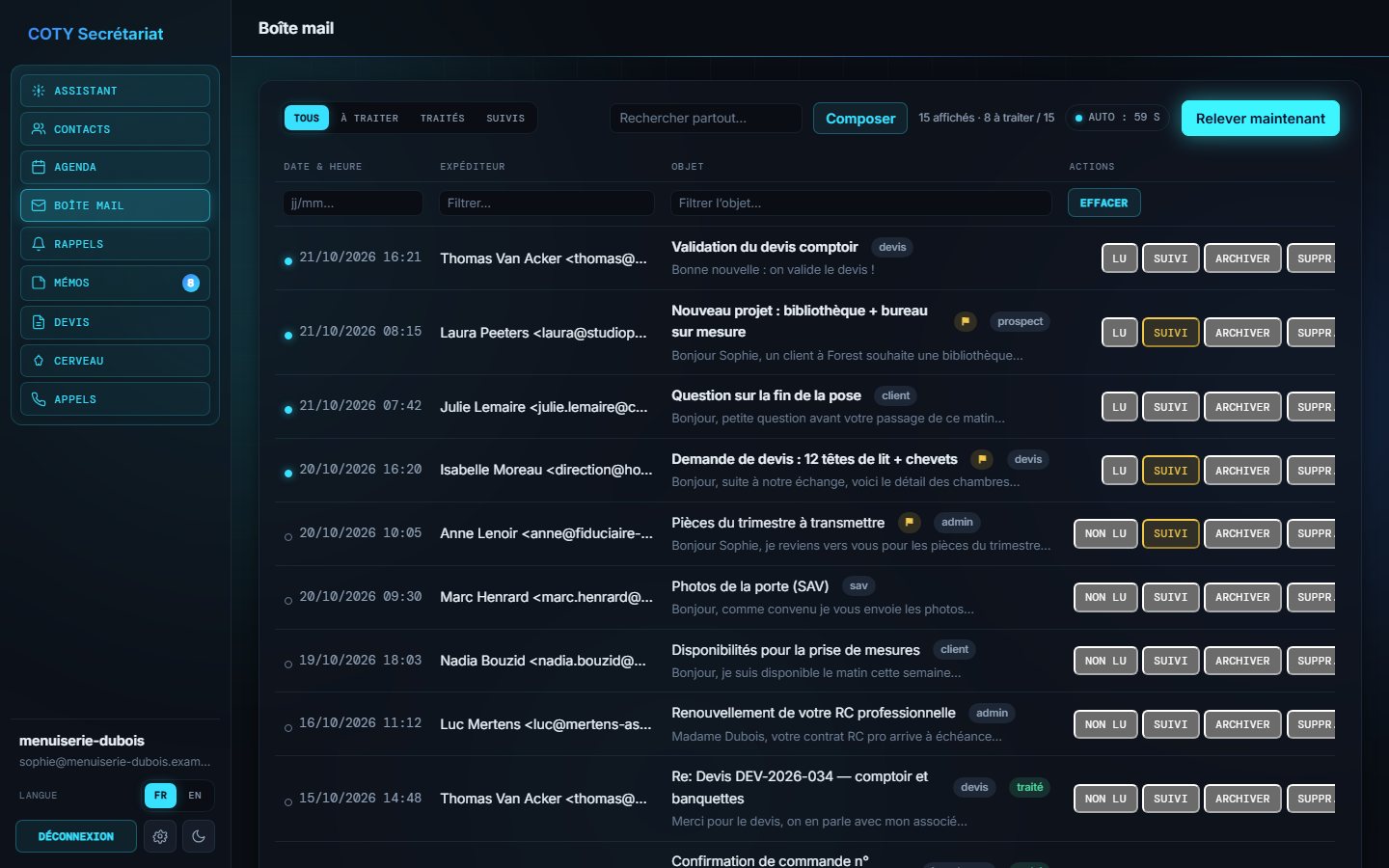The image size is (1389, 868).
Task: Open settings via the gear icon
Action: (x=160, y=836)
